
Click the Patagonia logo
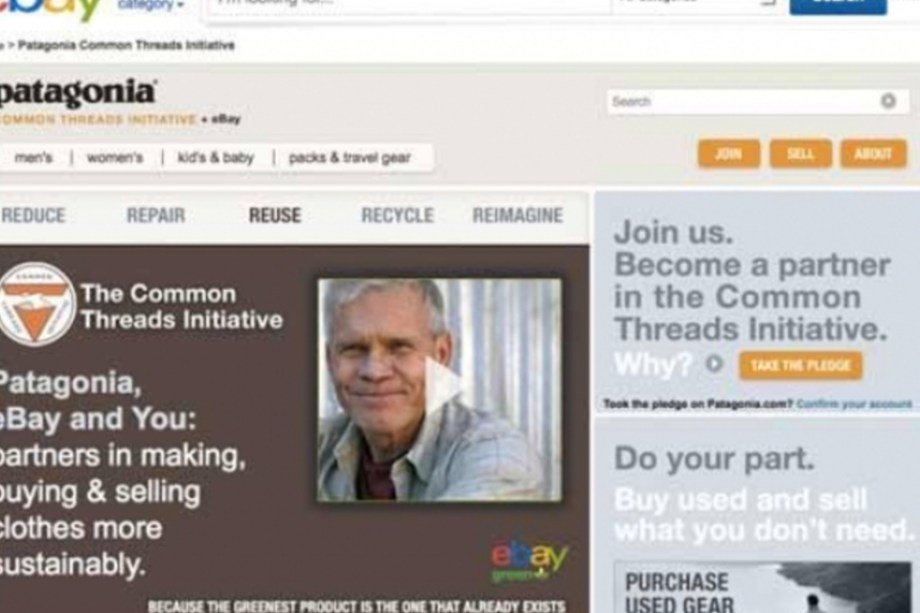[76, 93]
